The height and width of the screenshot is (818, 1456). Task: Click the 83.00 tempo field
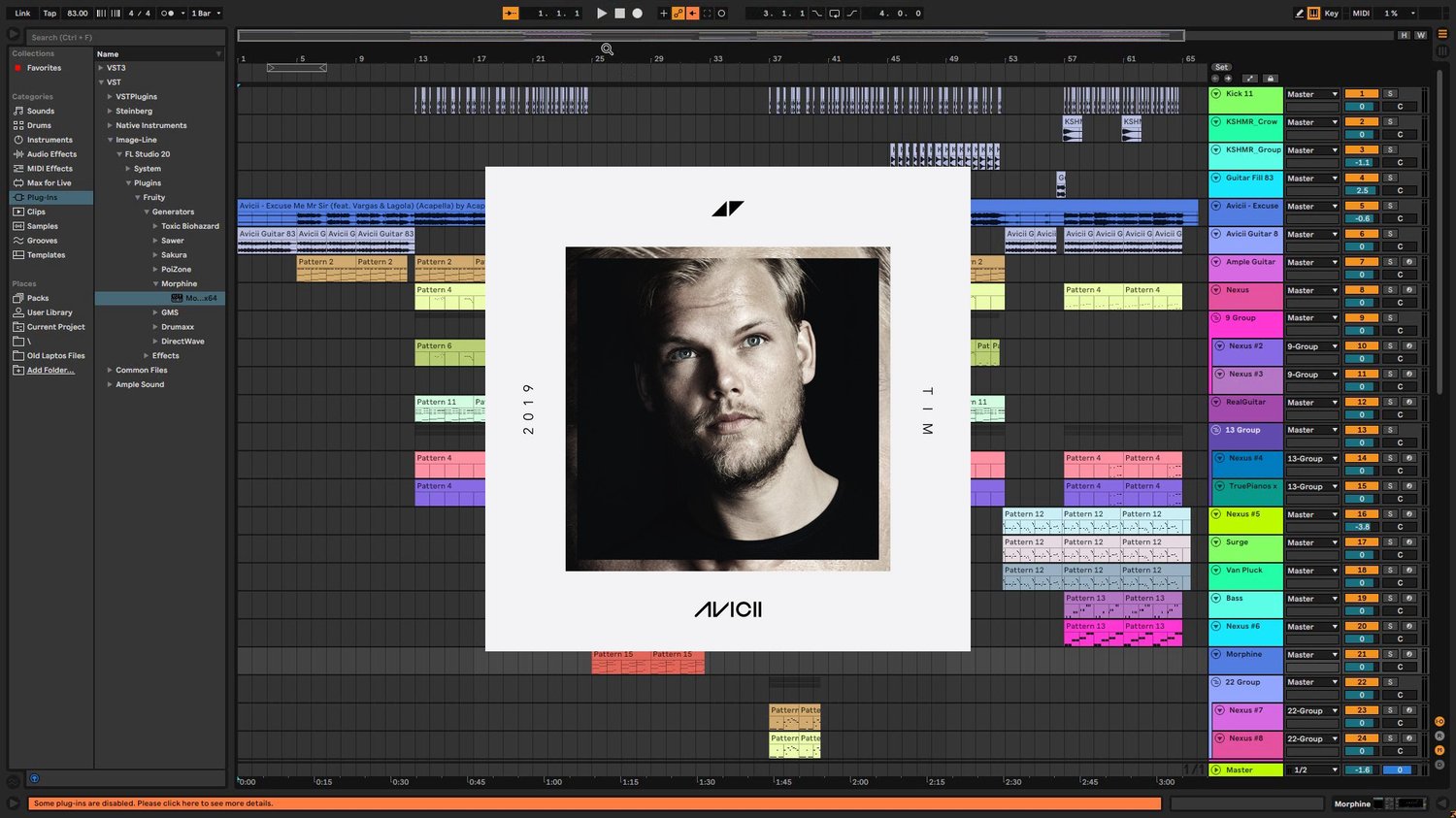click(x=78, y=14)
